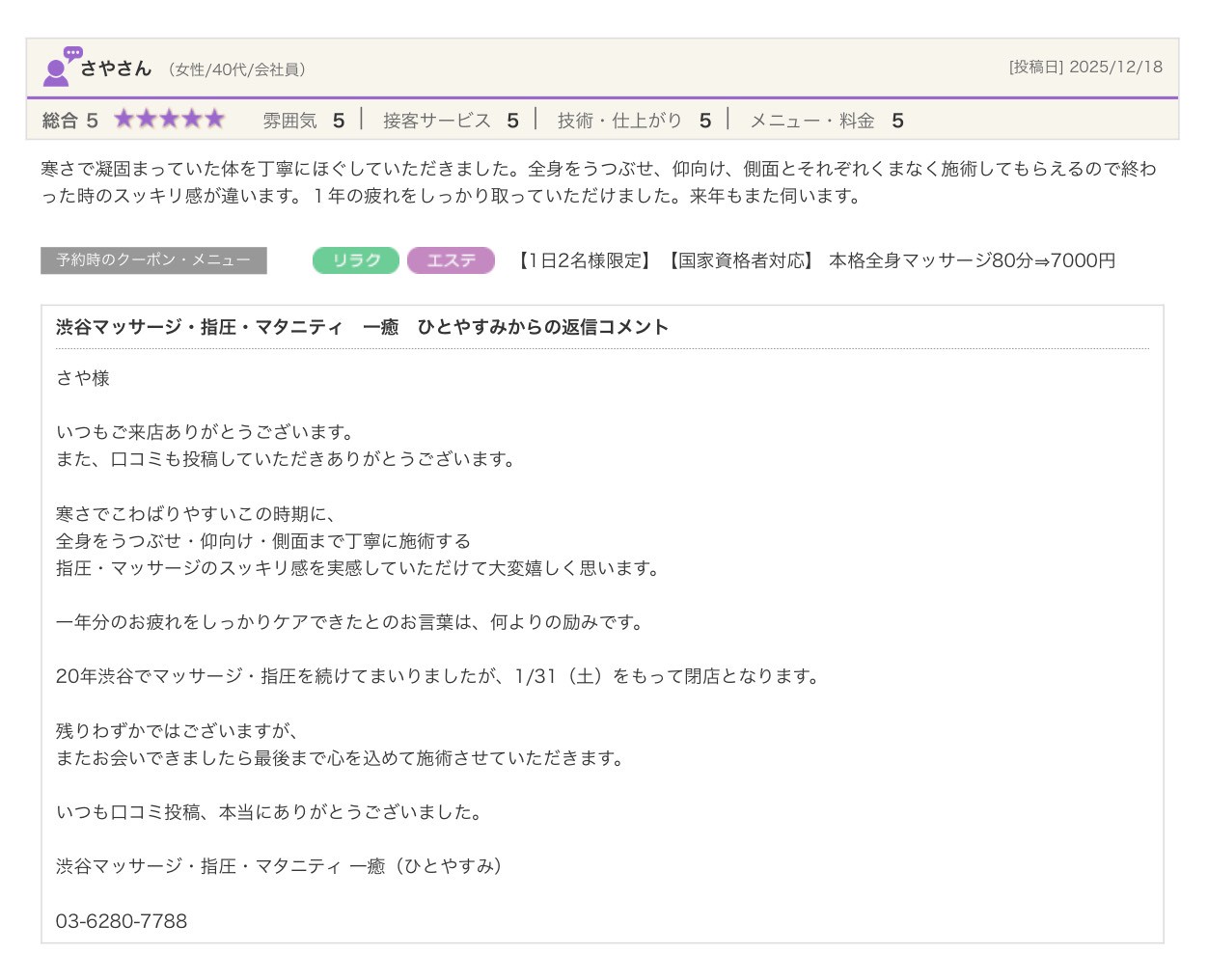Click the first star in the rating

(x=124, y=119)
